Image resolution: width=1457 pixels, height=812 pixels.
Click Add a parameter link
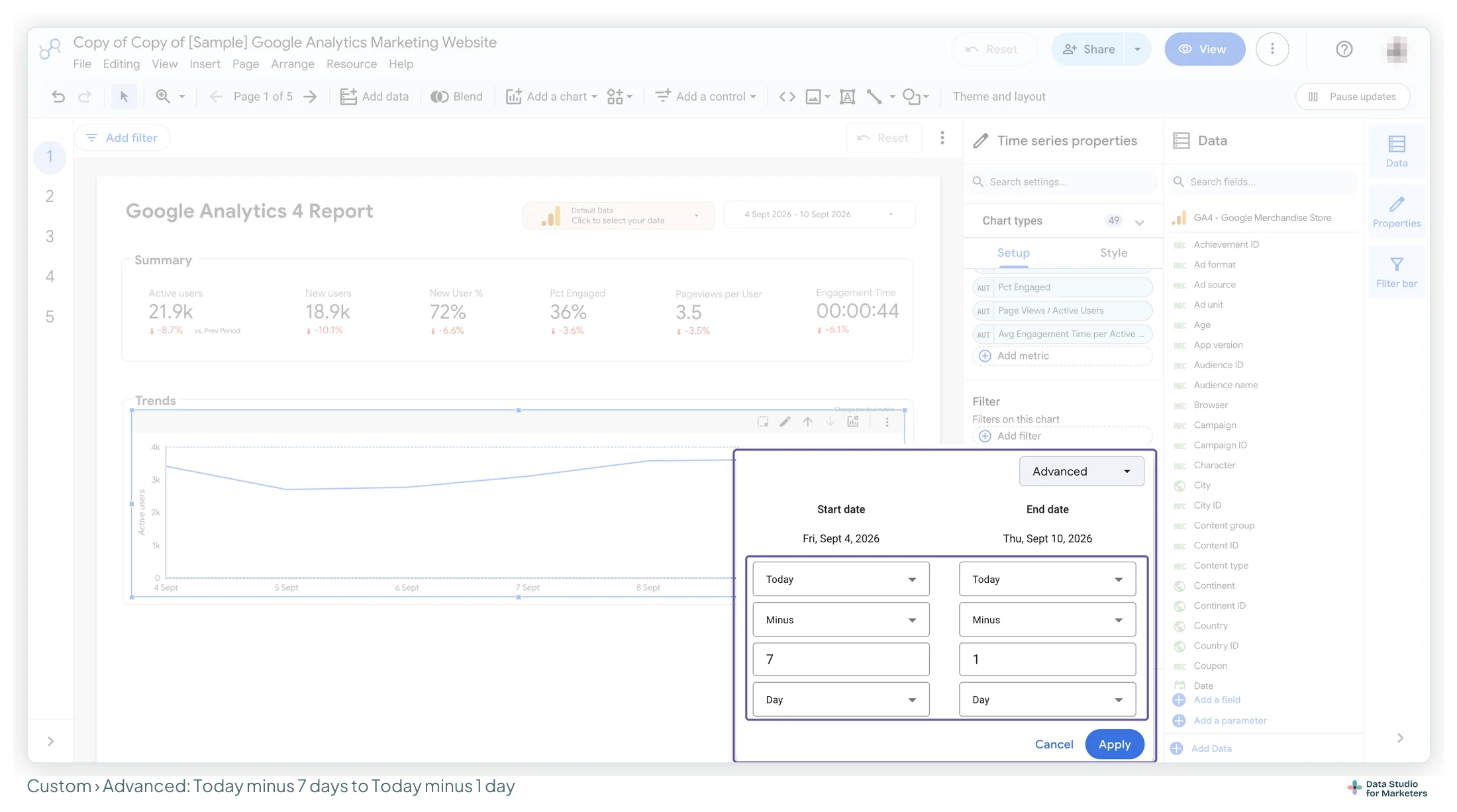point(1229,721)
